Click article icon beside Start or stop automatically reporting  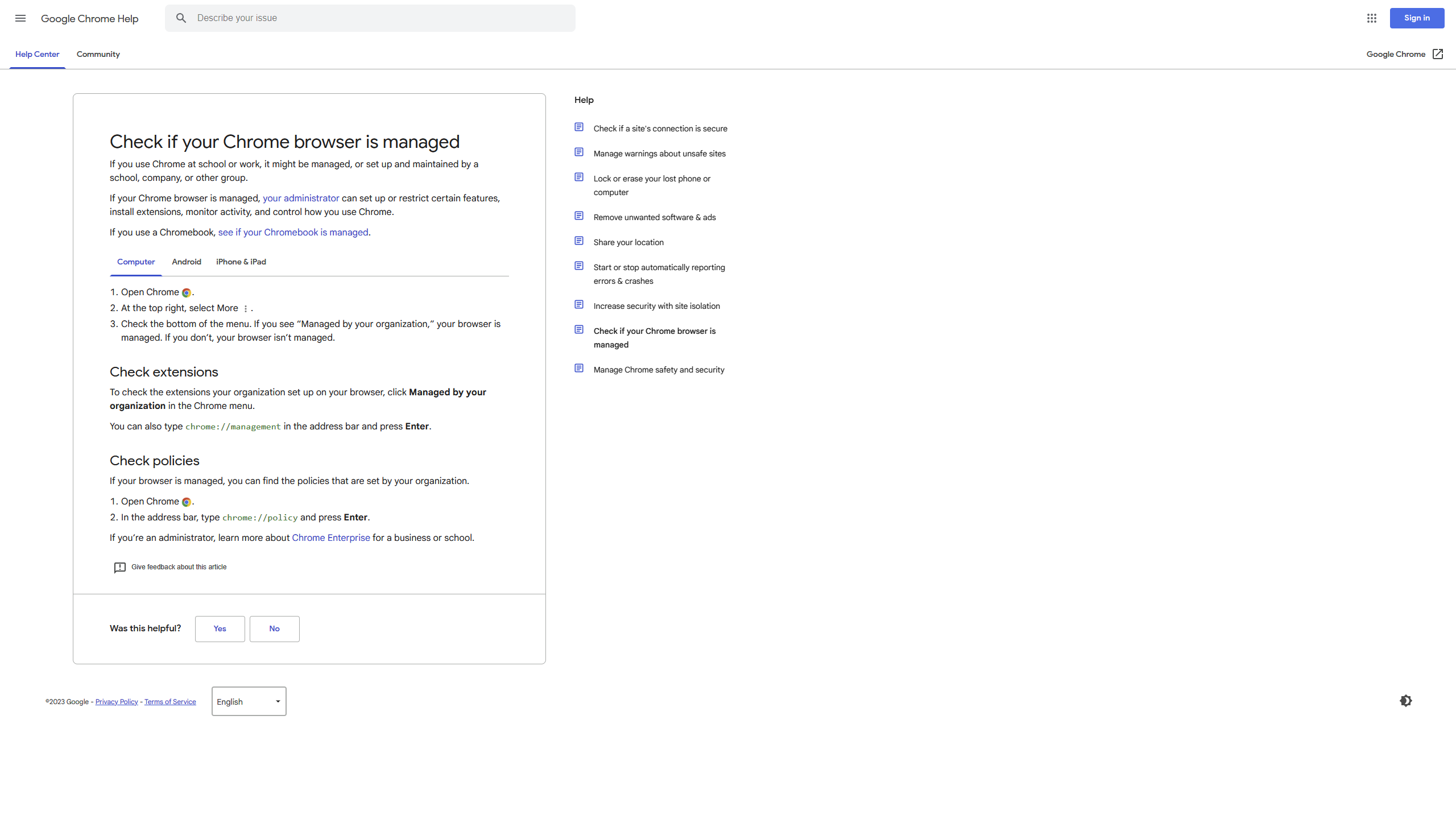(579, 266)
